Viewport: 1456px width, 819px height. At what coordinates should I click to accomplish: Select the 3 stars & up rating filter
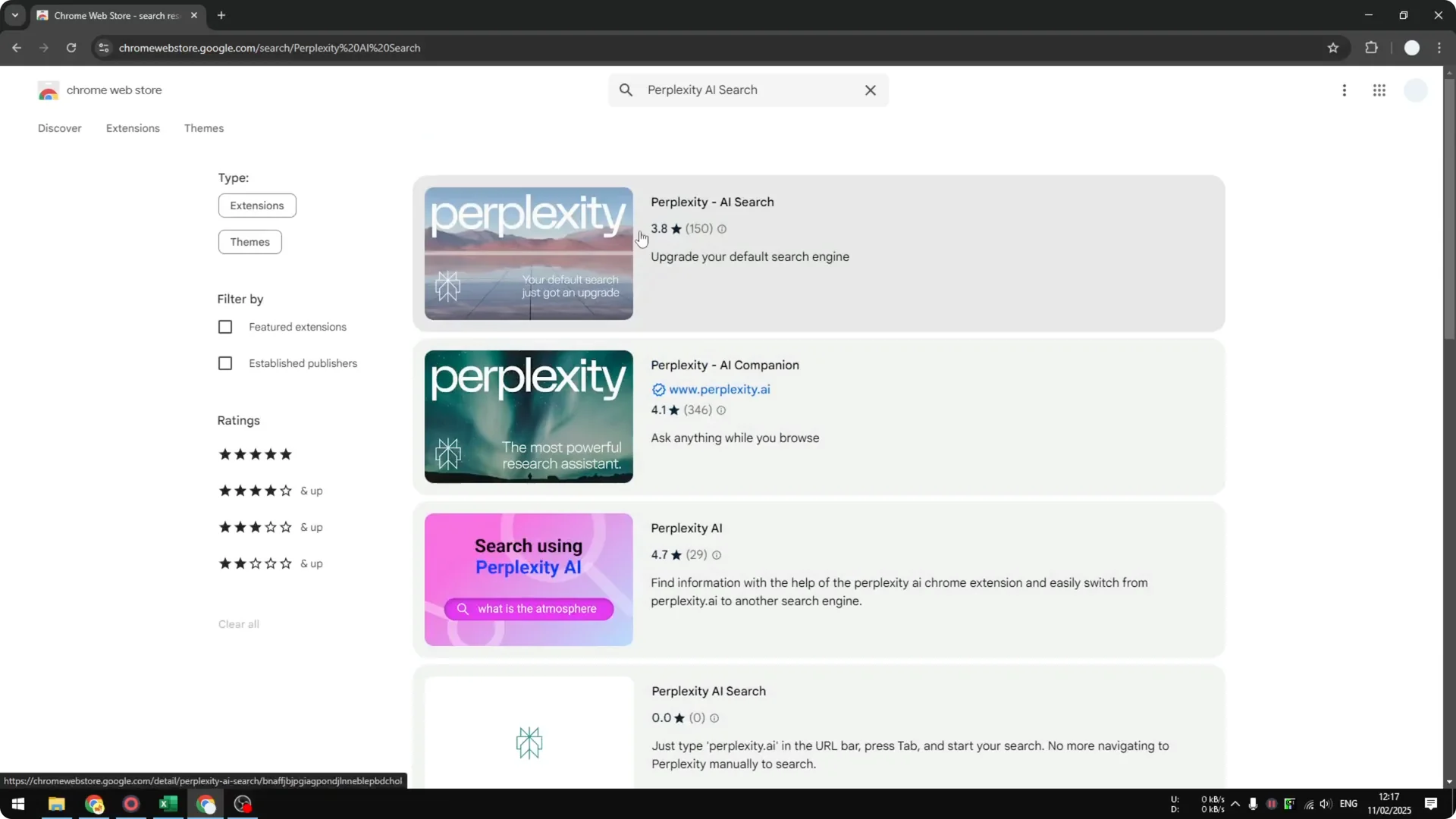click(x=254, y=527)
